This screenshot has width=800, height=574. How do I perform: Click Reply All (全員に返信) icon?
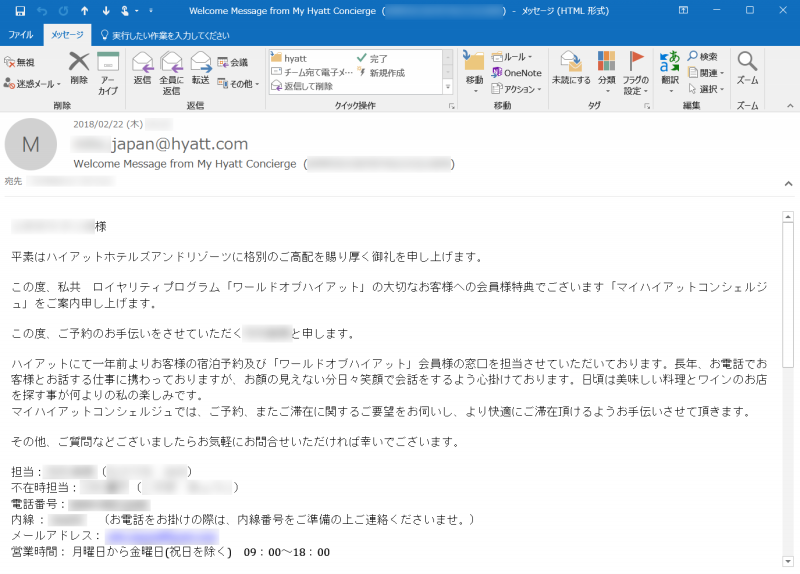[x=171, y=70]
